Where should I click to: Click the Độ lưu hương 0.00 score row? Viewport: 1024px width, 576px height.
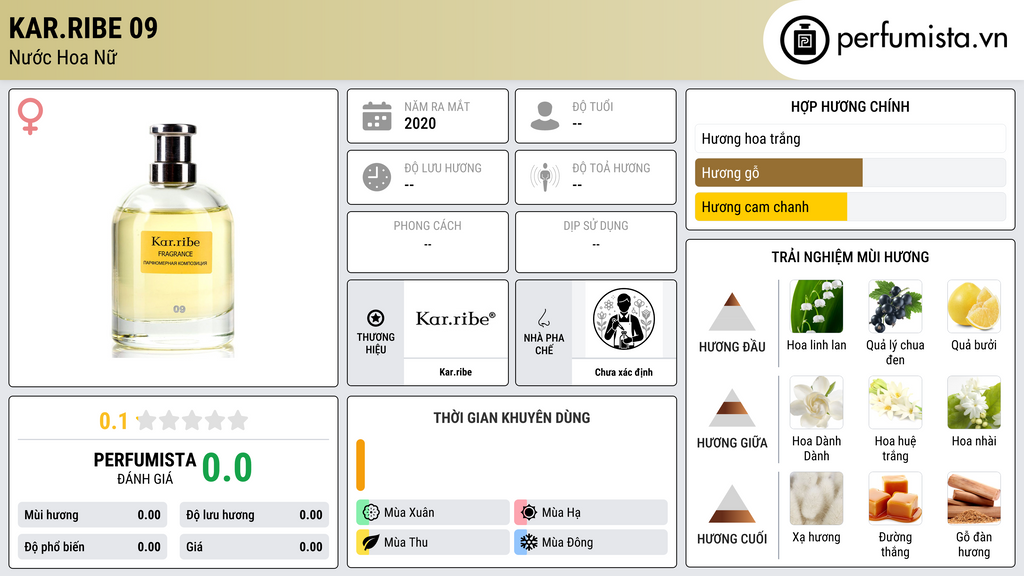[254, 515]
